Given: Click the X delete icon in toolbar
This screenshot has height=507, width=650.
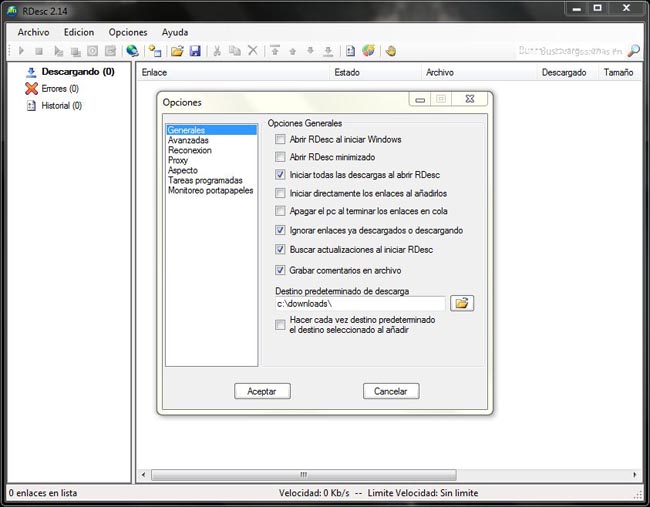Looking at the screenshot, I should [253, 51].
